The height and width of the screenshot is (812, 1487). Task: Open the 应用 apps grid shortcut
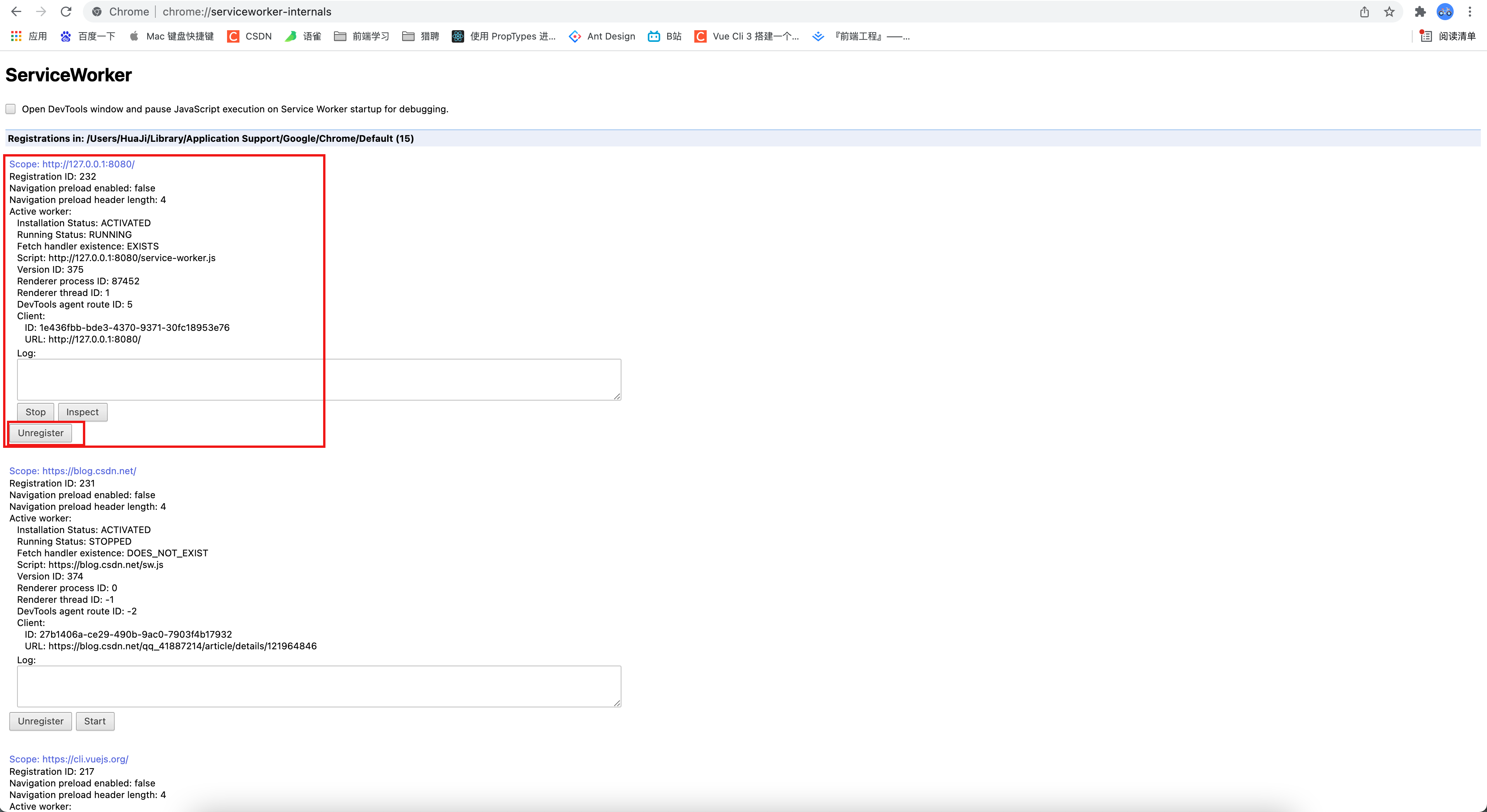29,36
